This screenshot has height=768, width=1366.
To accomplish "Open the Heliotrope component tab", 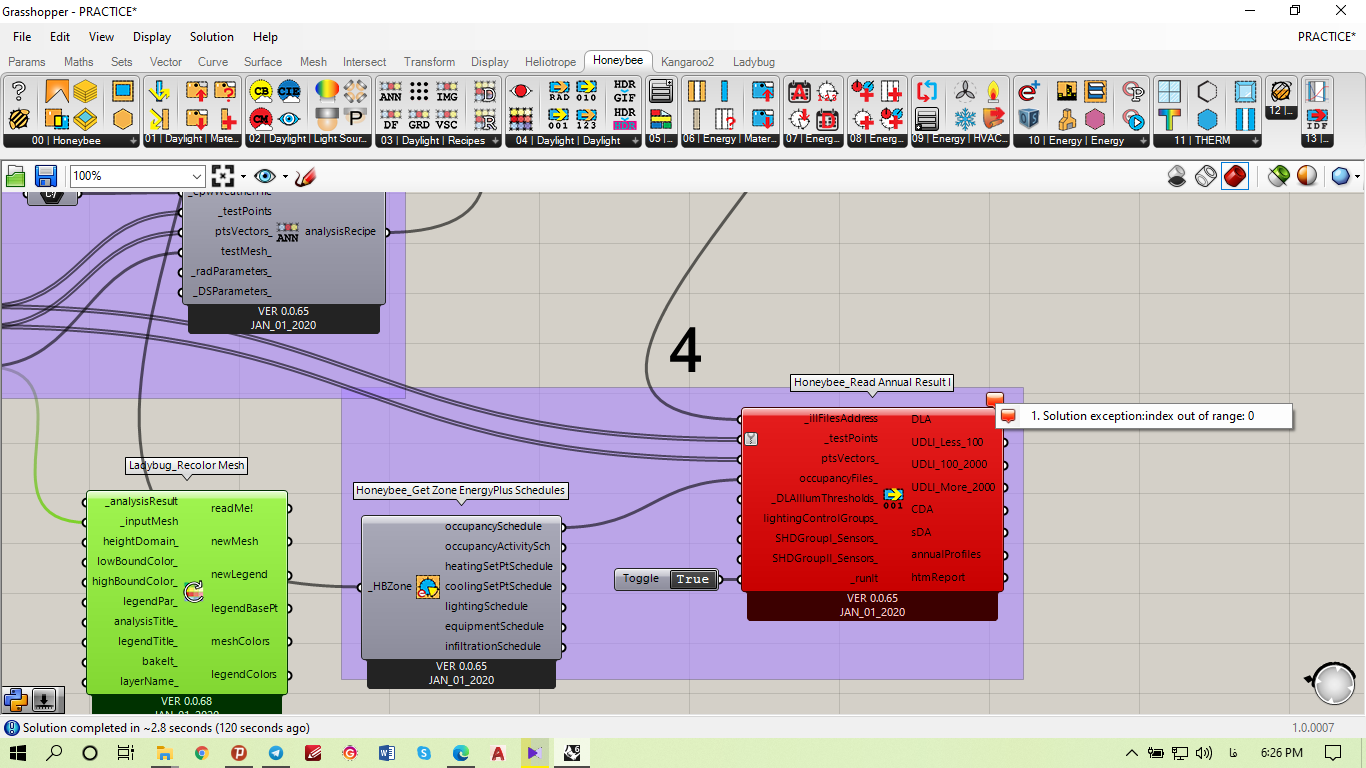I will (551, 62).
